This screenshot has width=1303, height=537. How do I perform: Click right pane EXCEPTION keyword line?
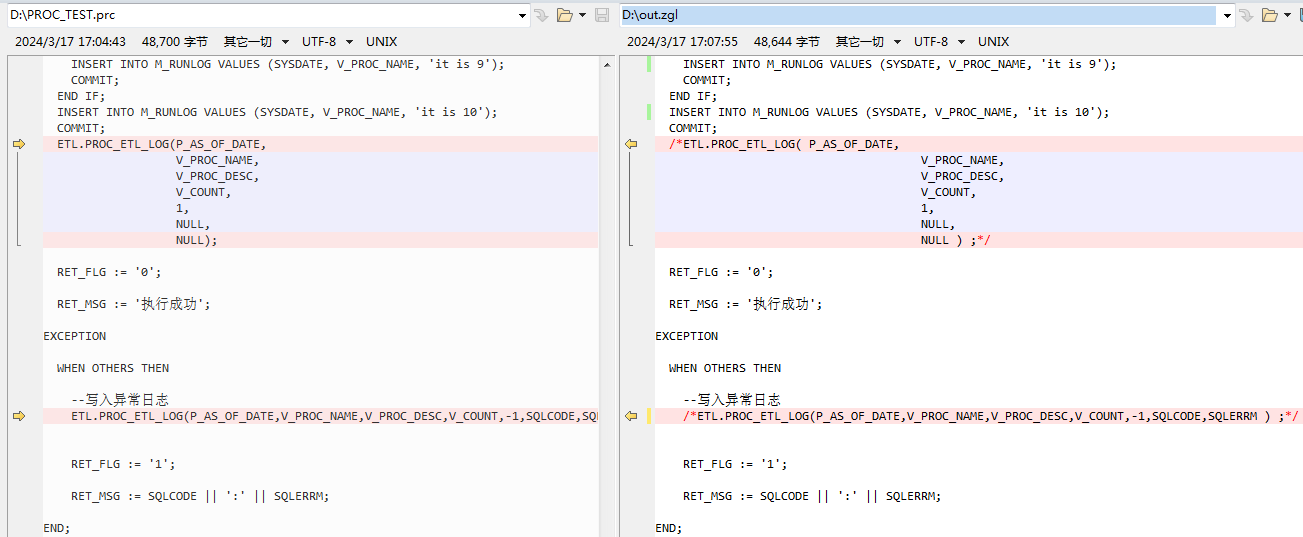coord(687,336)
